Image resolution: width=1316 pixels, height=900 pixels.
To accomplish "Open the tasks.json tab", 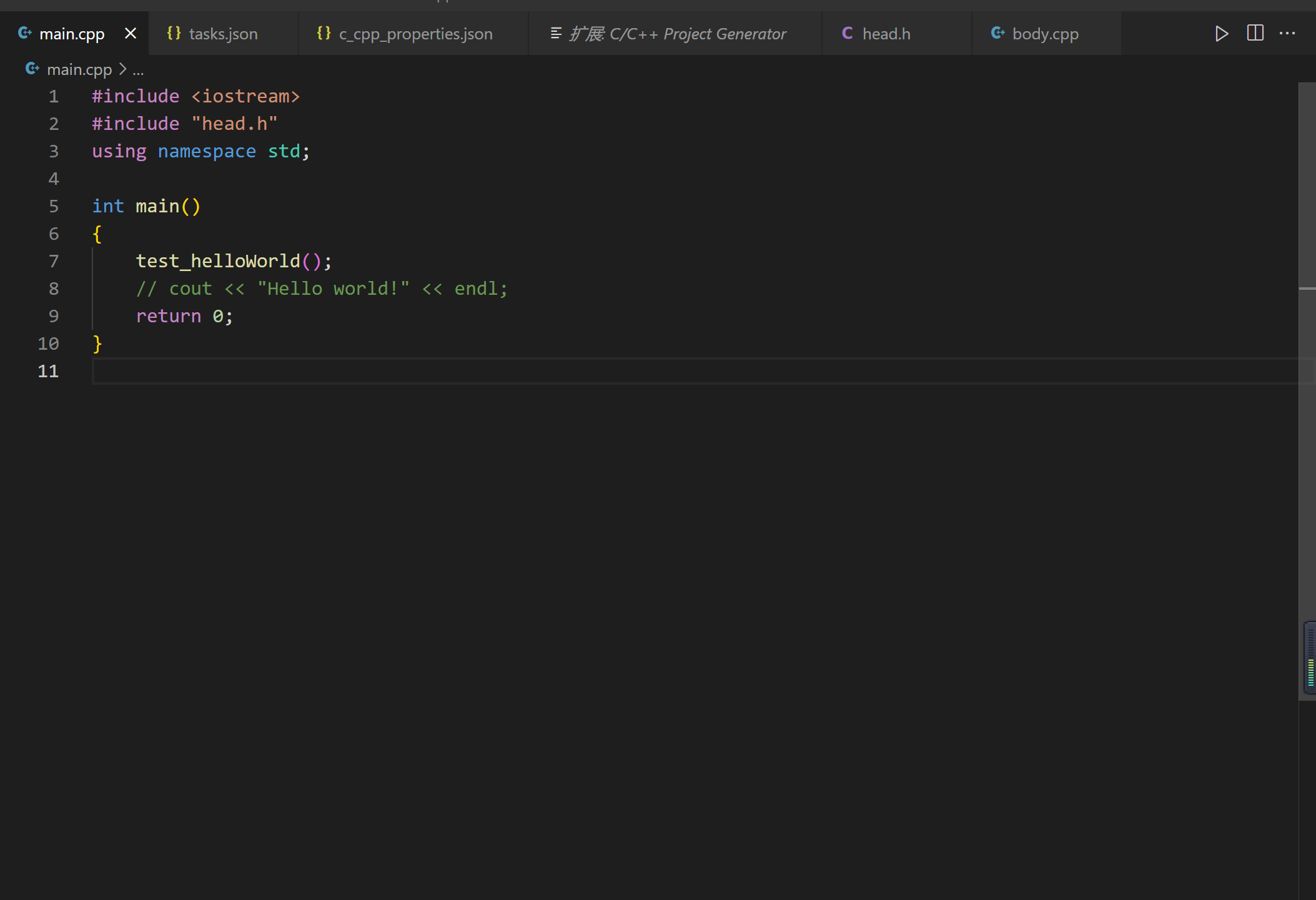I will [223, 34].
